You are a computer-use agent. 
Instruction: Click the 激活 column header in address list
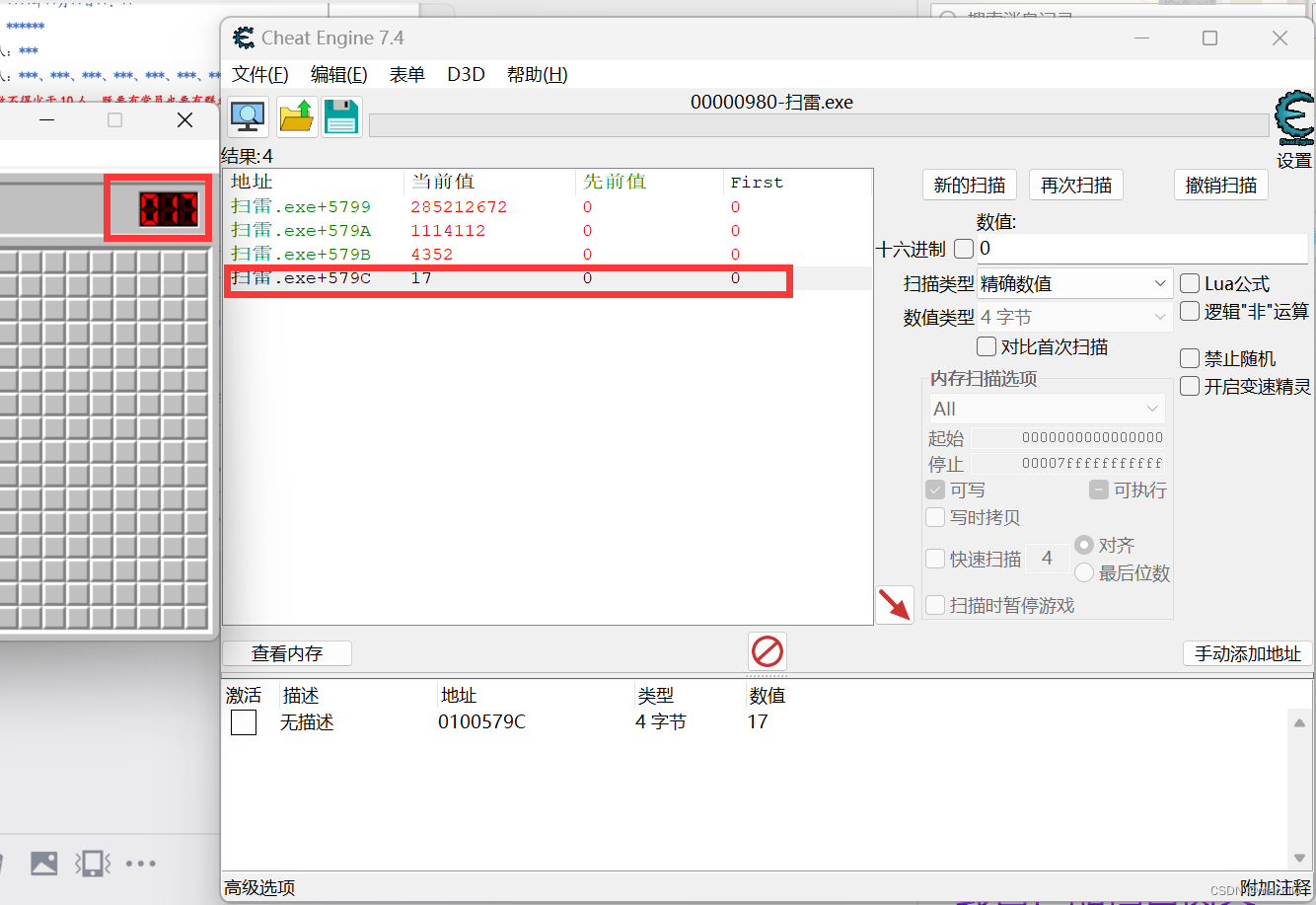pyautogui.click(x=244, y=696)
